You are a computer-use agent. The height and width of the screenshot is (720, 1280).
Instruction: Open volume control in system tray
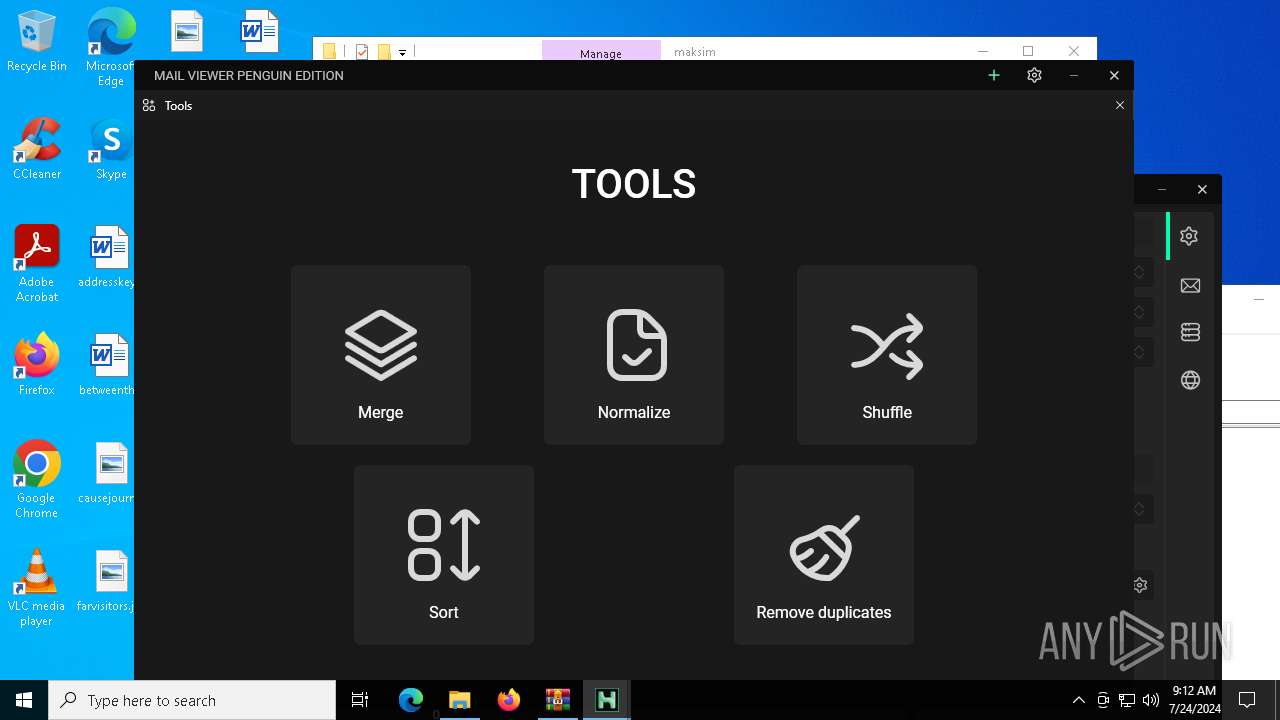1150,700
